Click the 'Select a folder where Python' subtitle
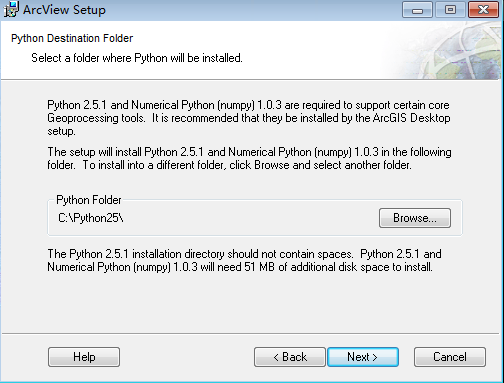The image size is (504, 383). click(x=137, y=58)
